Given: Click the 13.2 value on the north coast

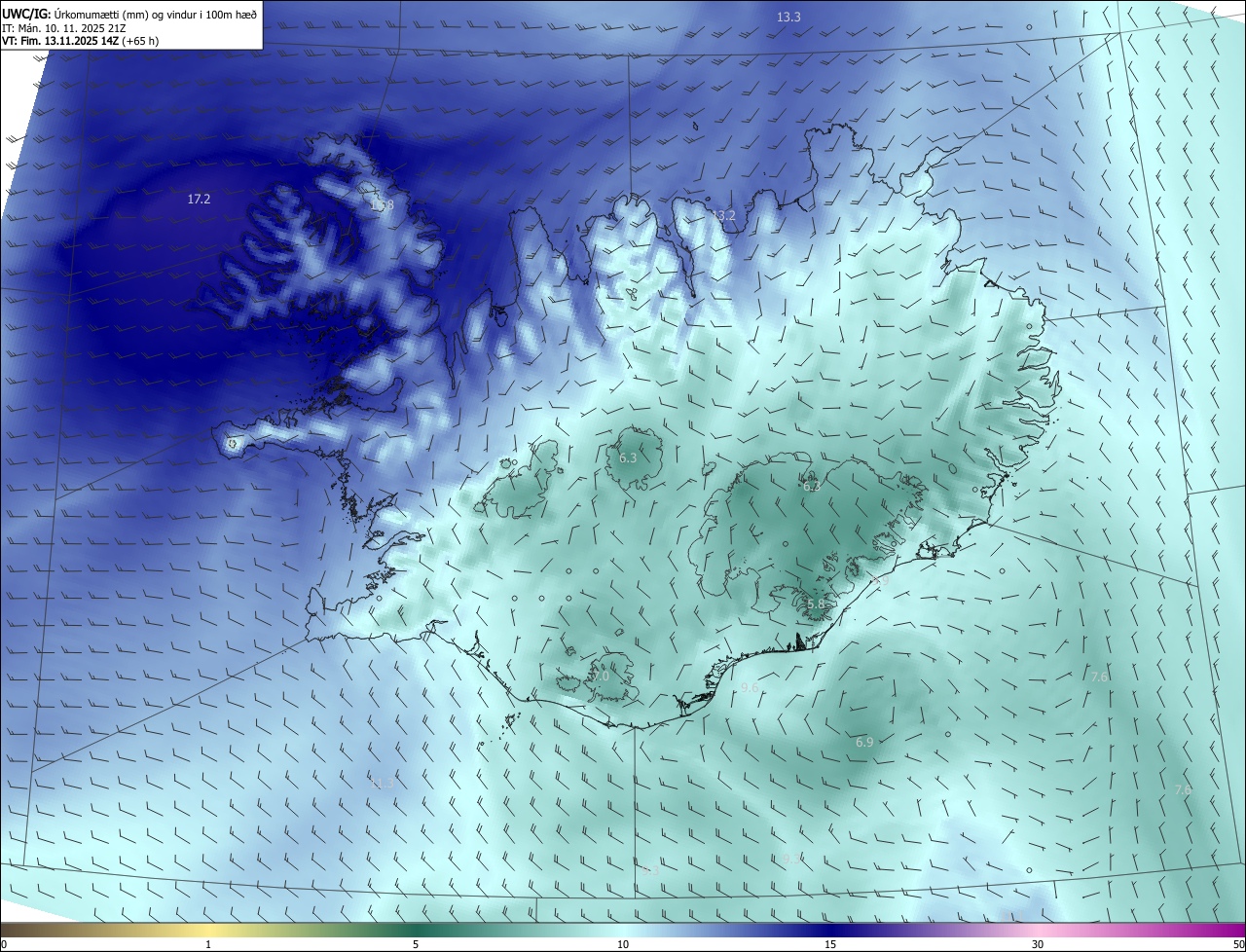Looking at the screenshot, I should 723,216.
